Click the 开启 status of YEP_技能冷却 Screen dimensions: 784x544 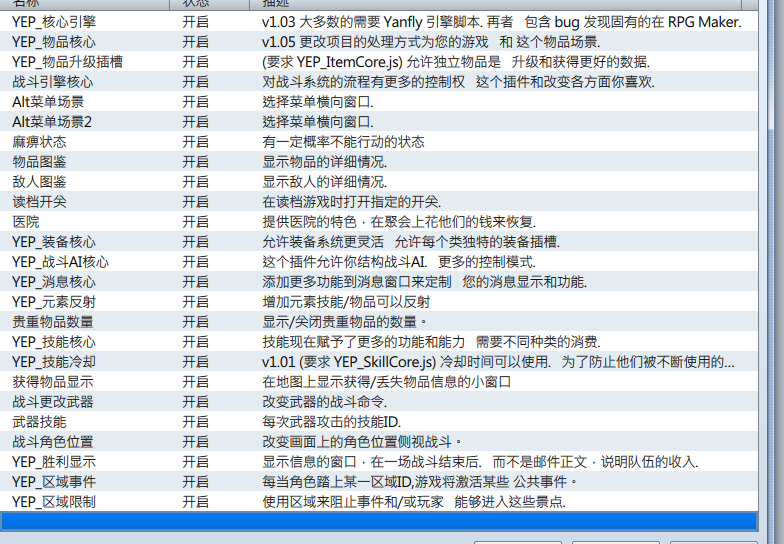point(196,362)
